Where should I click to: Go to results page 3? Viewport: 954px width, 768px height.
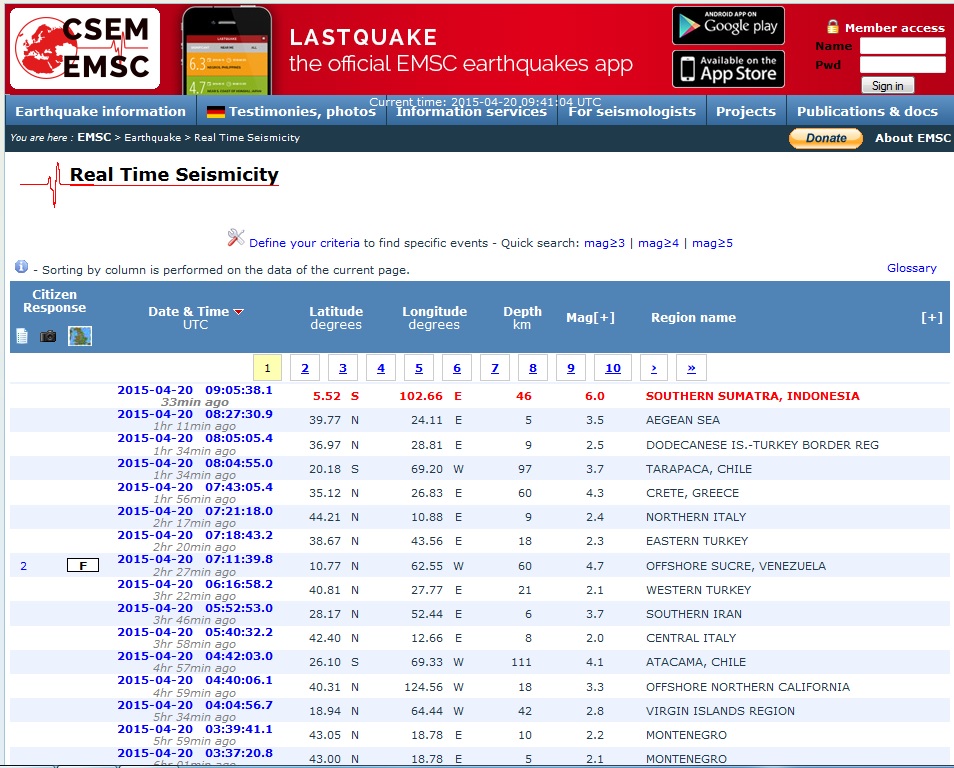343,368
